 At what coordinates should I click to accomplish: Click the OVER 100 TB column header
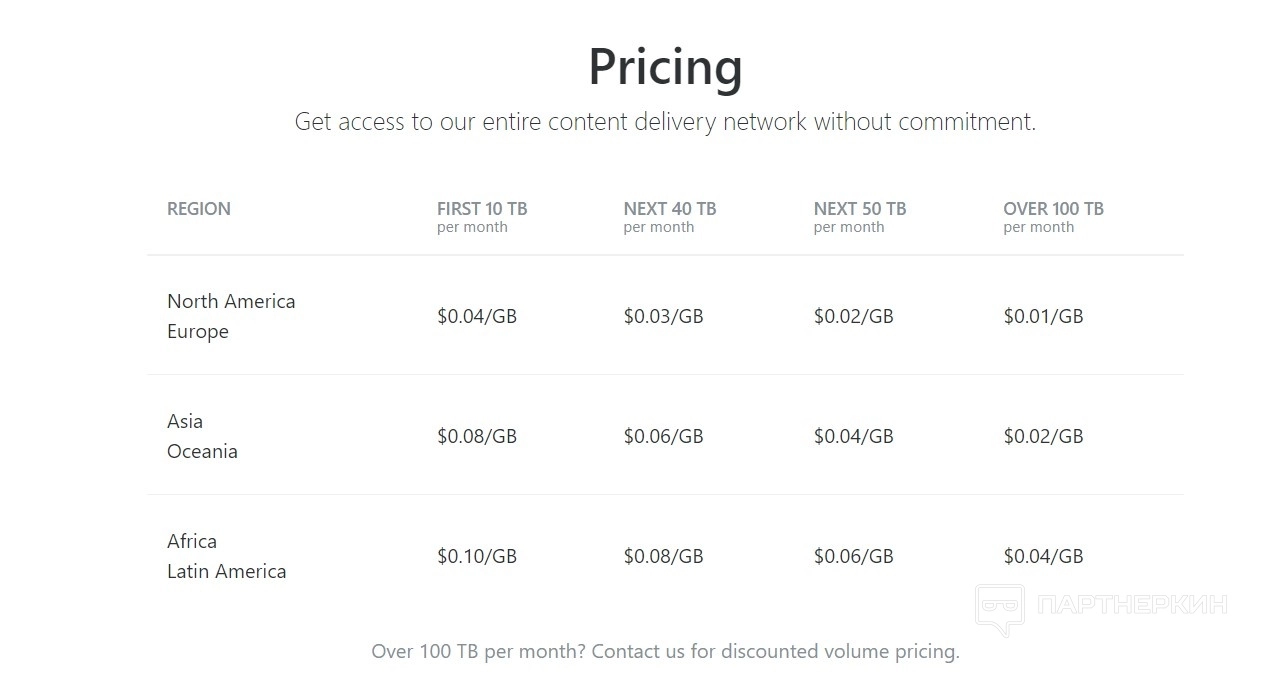point(1053,209)
